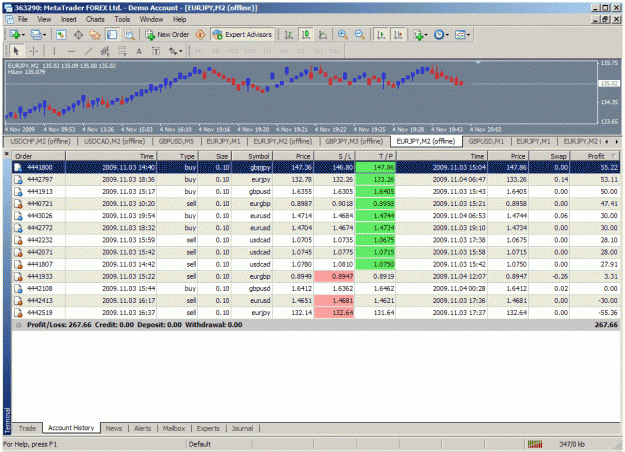Screen dimensions: 625x452
Task: Click the Order column header
Action: (39, 156)
